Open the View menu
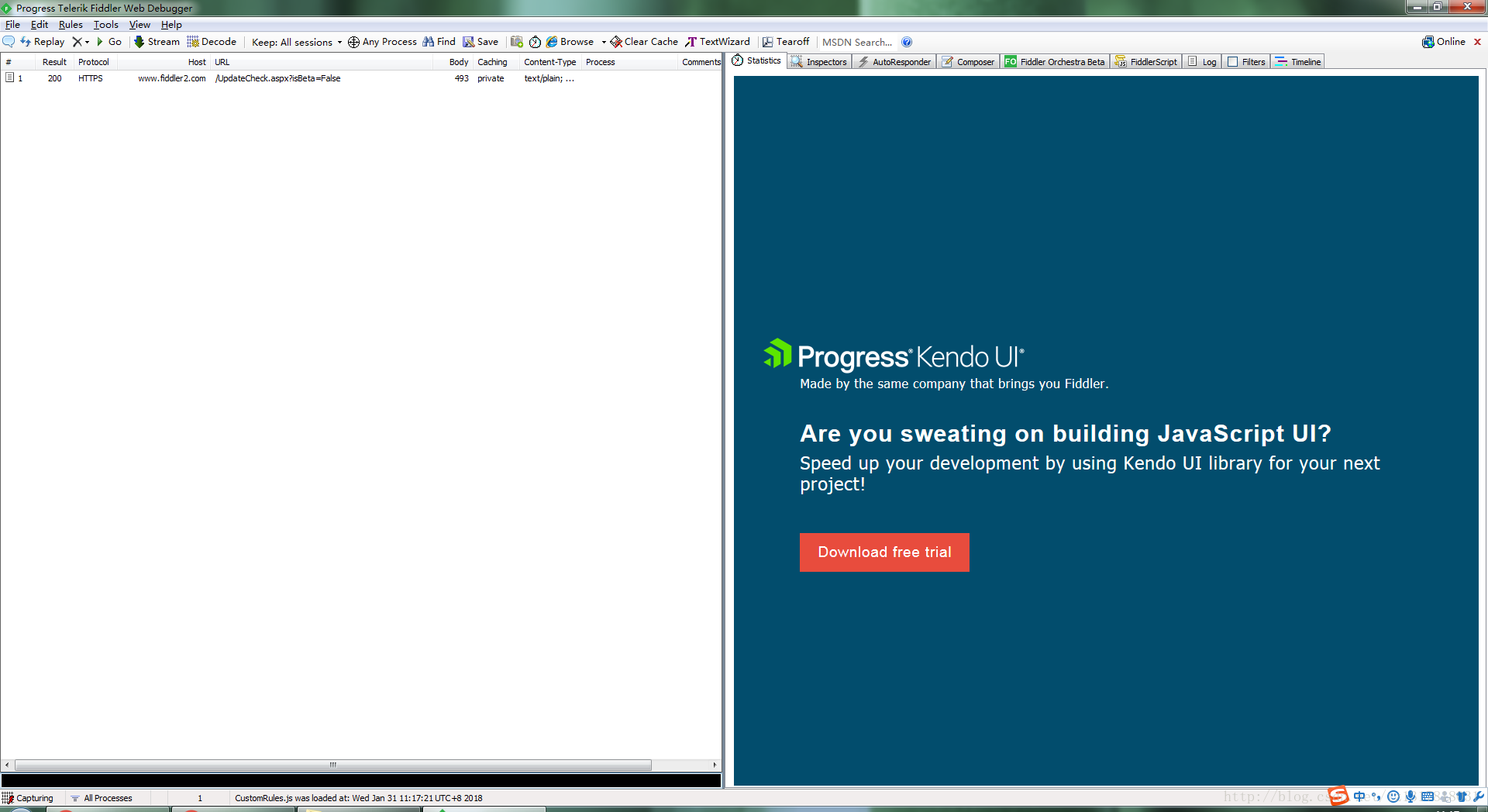1488x812 pixels. [139, 25]
